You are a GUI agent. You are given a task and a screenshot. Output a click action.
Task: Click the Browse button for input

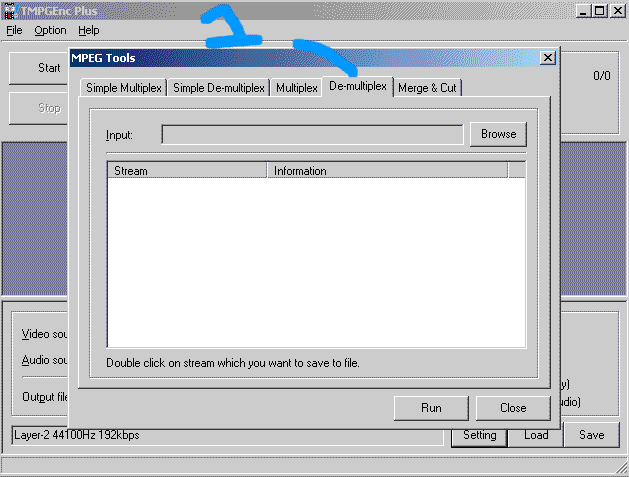tap(498, 134)
